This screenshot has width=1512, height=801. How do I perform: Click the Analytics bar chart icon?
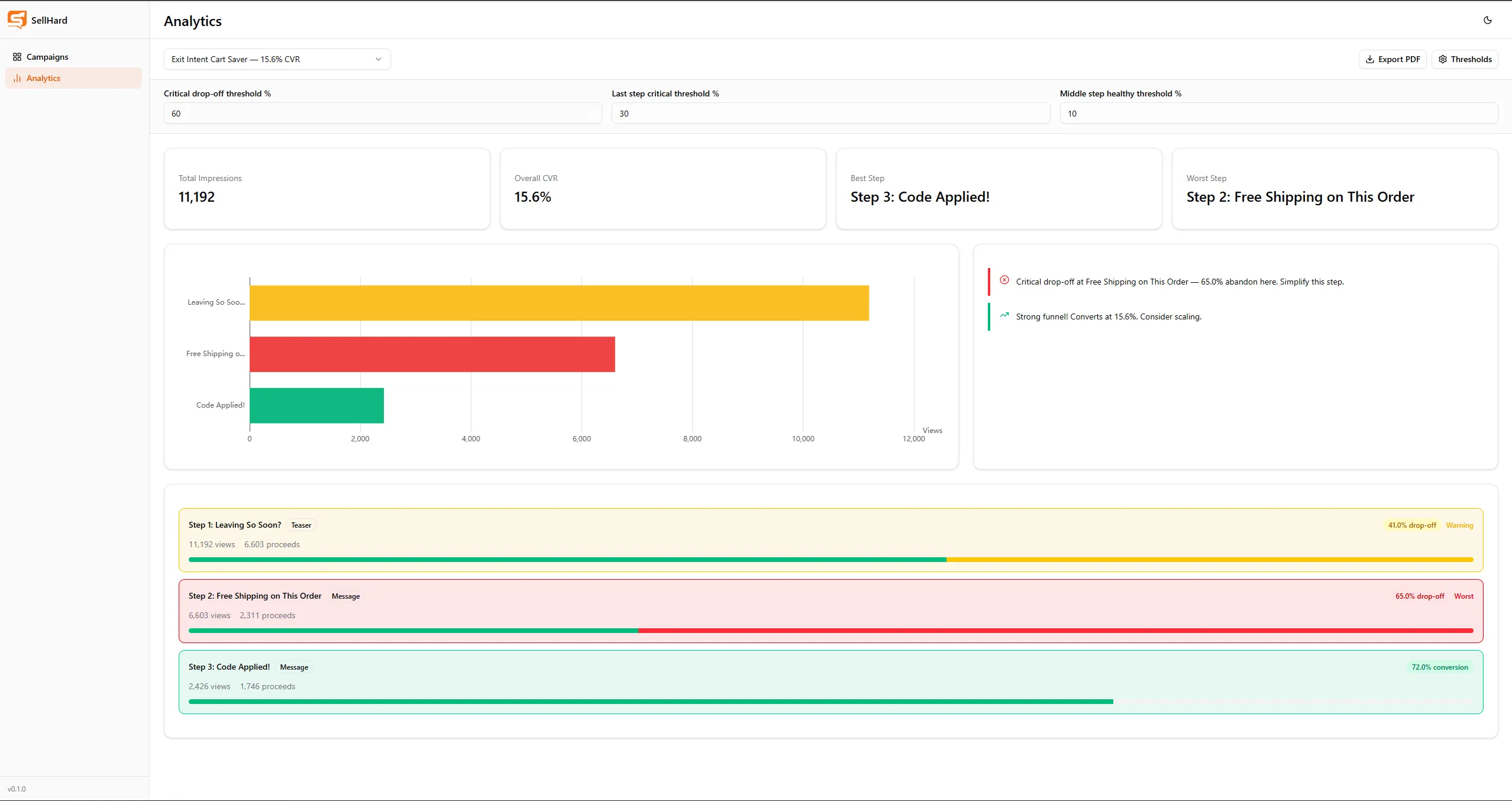[17, 78]
